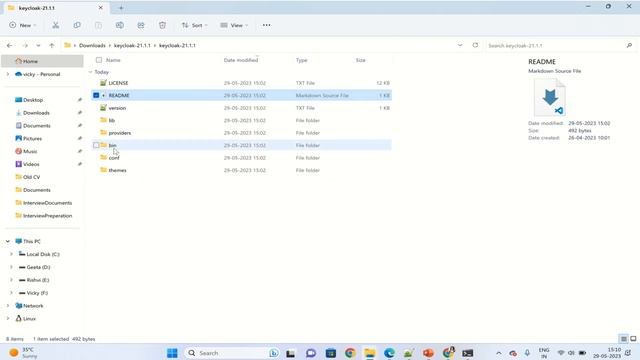Open the Terminal taskbar icon
The height and width of the screenshot is (360, 640).
(x=468, y=353)
